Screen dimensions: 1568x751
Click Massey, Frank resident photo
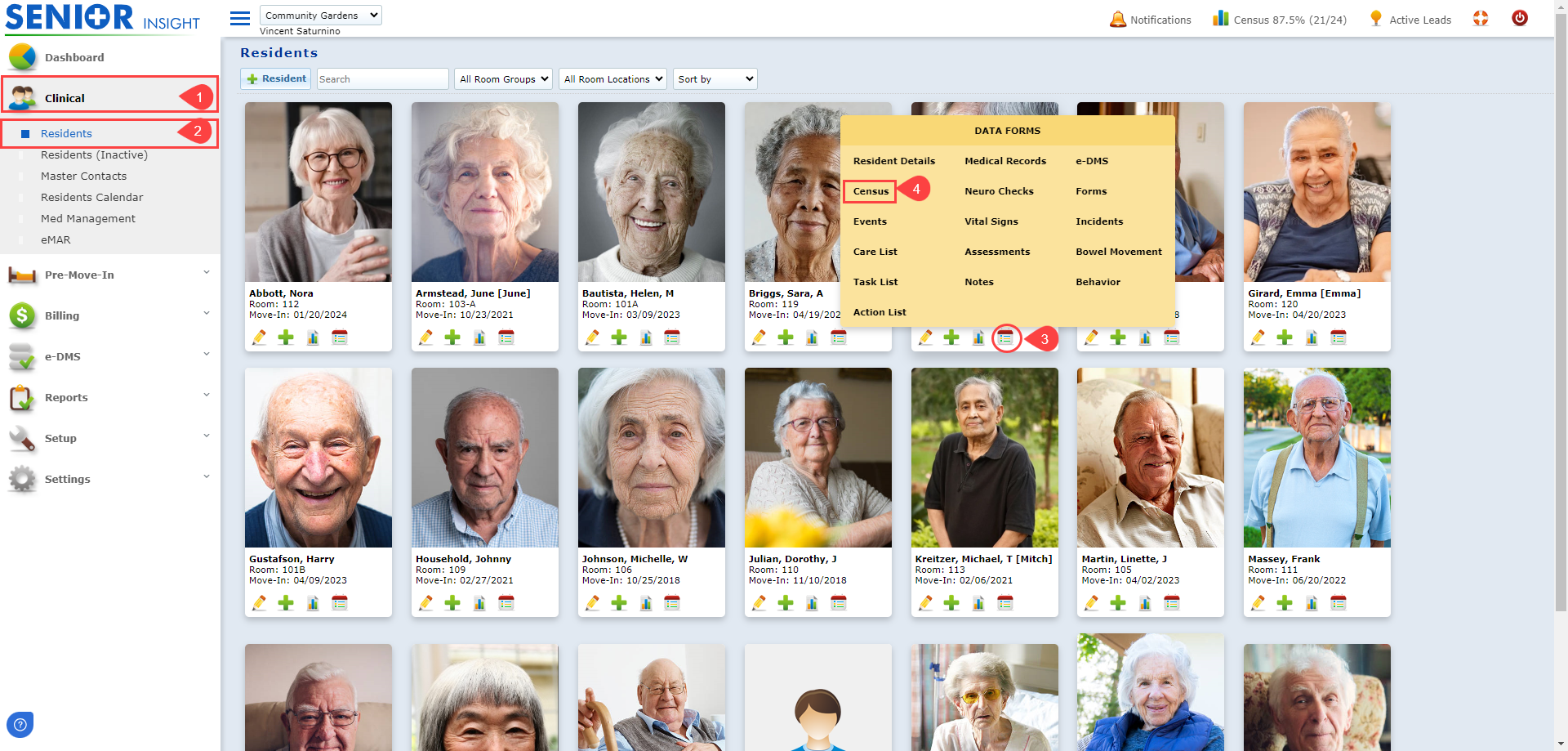click(1317, 458)
